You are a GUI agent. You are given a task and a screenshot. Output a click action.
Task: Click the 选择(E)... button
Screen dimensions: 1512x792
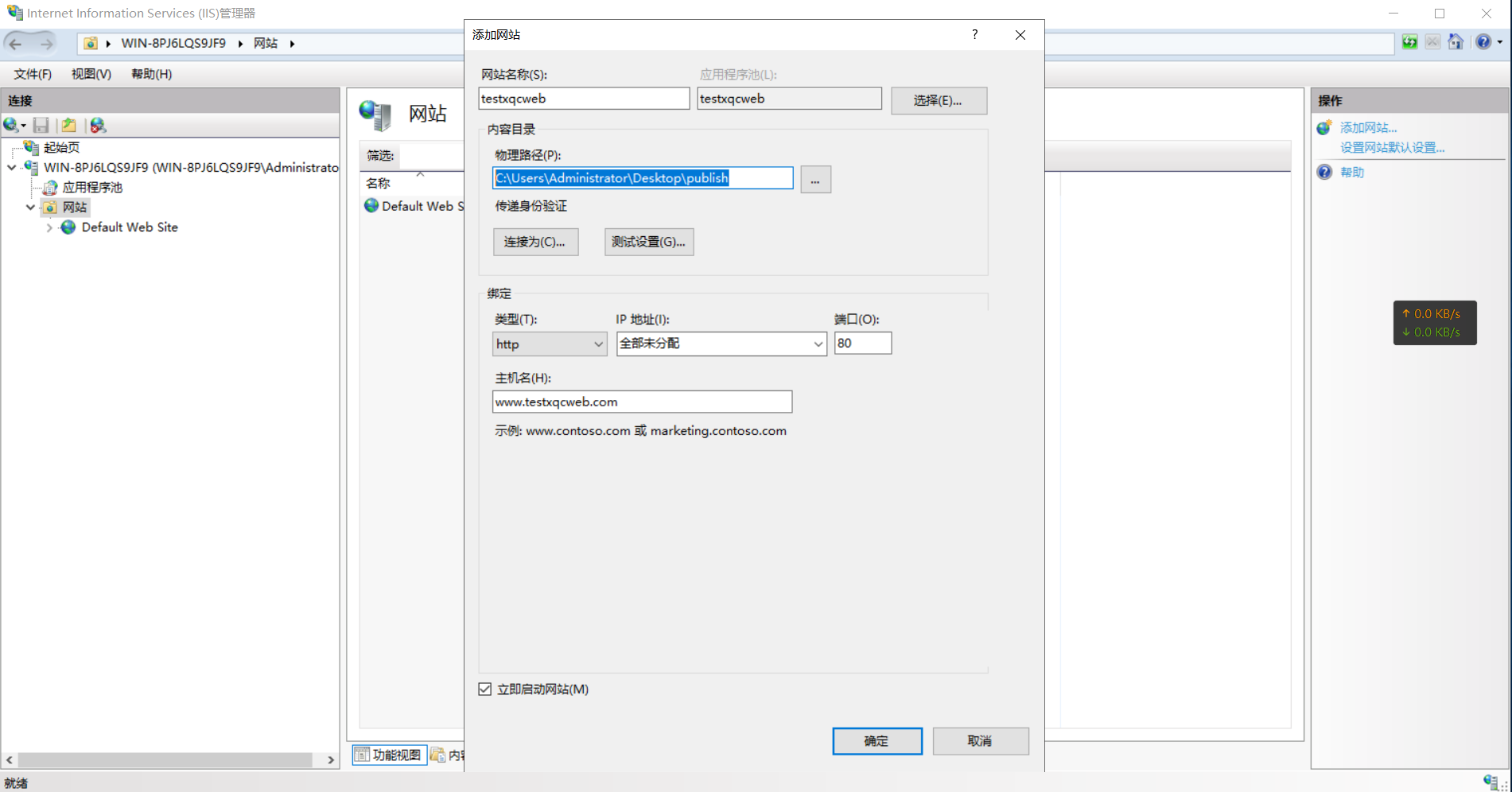point(939,100)
